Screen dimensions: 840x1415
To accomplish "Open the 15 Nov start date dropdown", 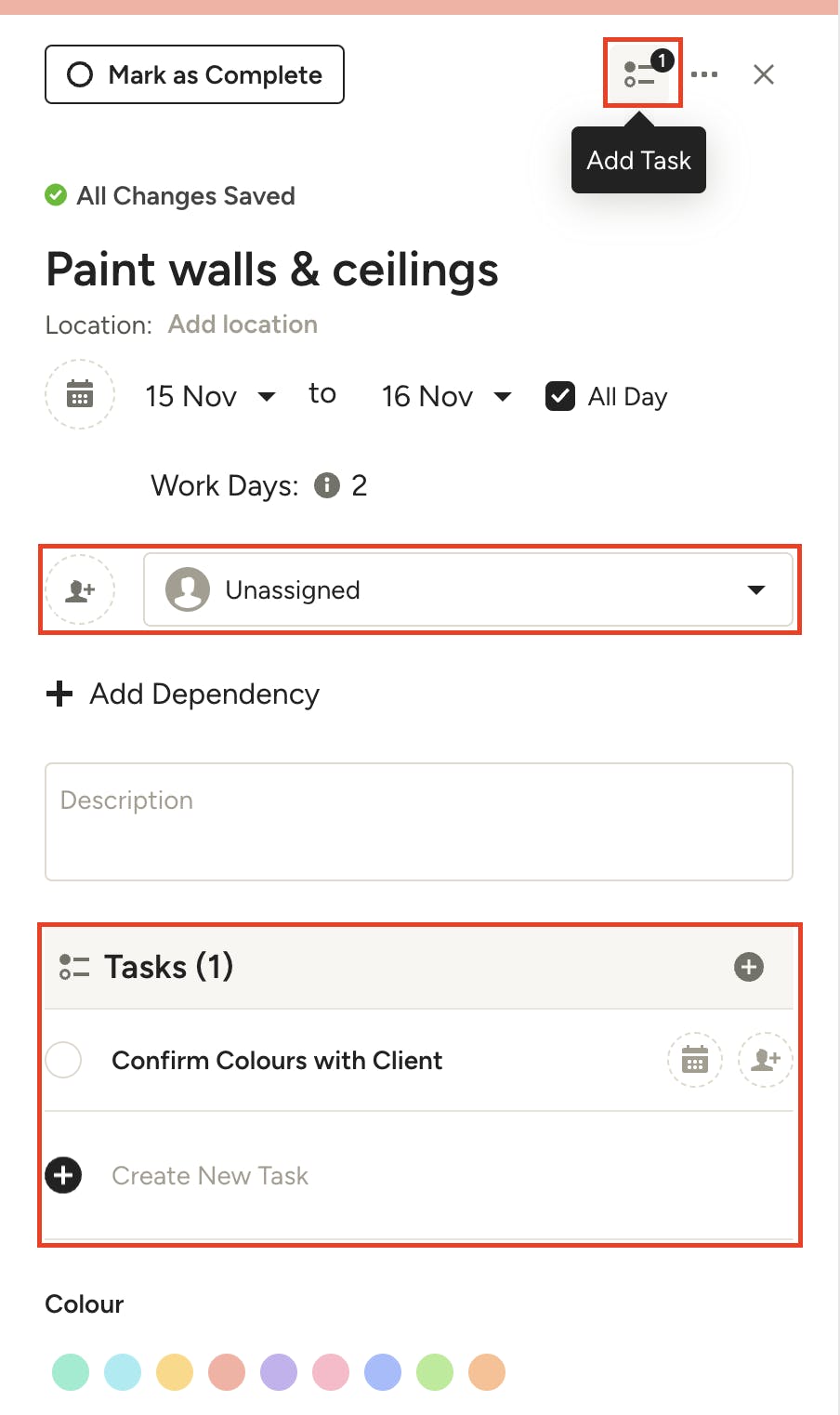I will pyautogui.click(x=210, y=397).
